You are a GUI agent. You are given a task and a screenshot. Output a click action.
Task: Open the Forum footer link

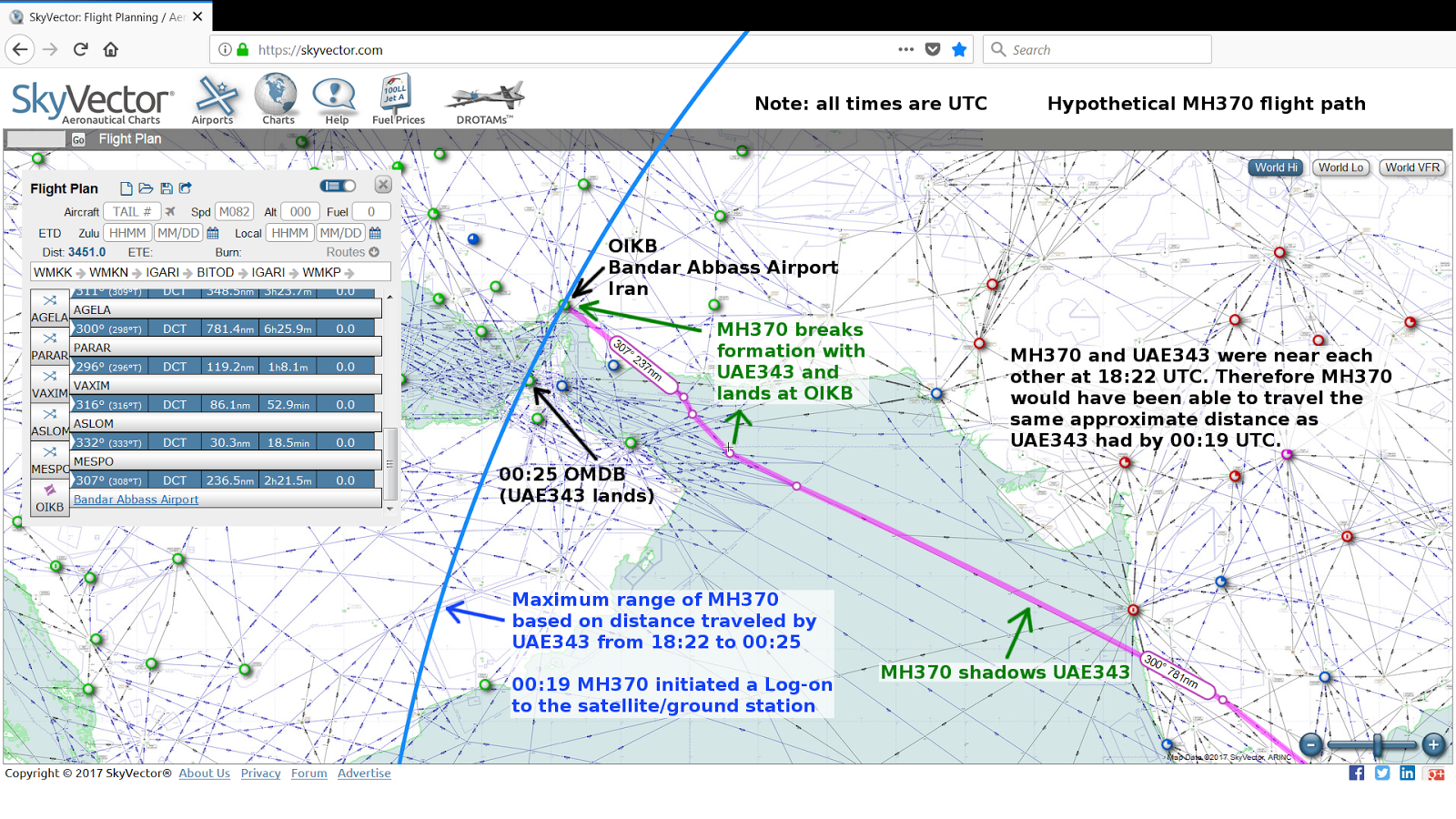pos(309,773)
